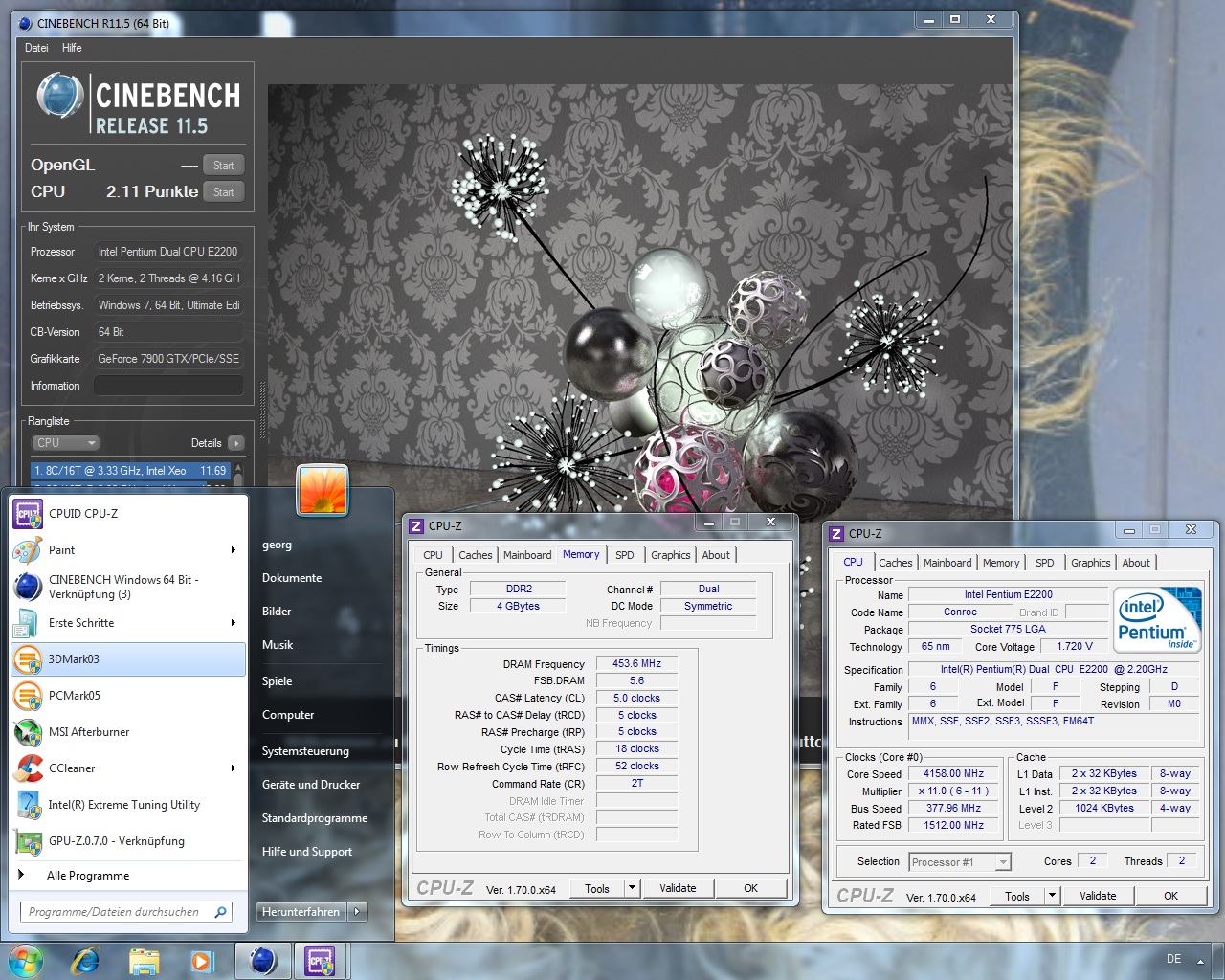Show hidden tray icons arrow
Viewport: 1225px width, 980px height.
(x=1199, y=961)
